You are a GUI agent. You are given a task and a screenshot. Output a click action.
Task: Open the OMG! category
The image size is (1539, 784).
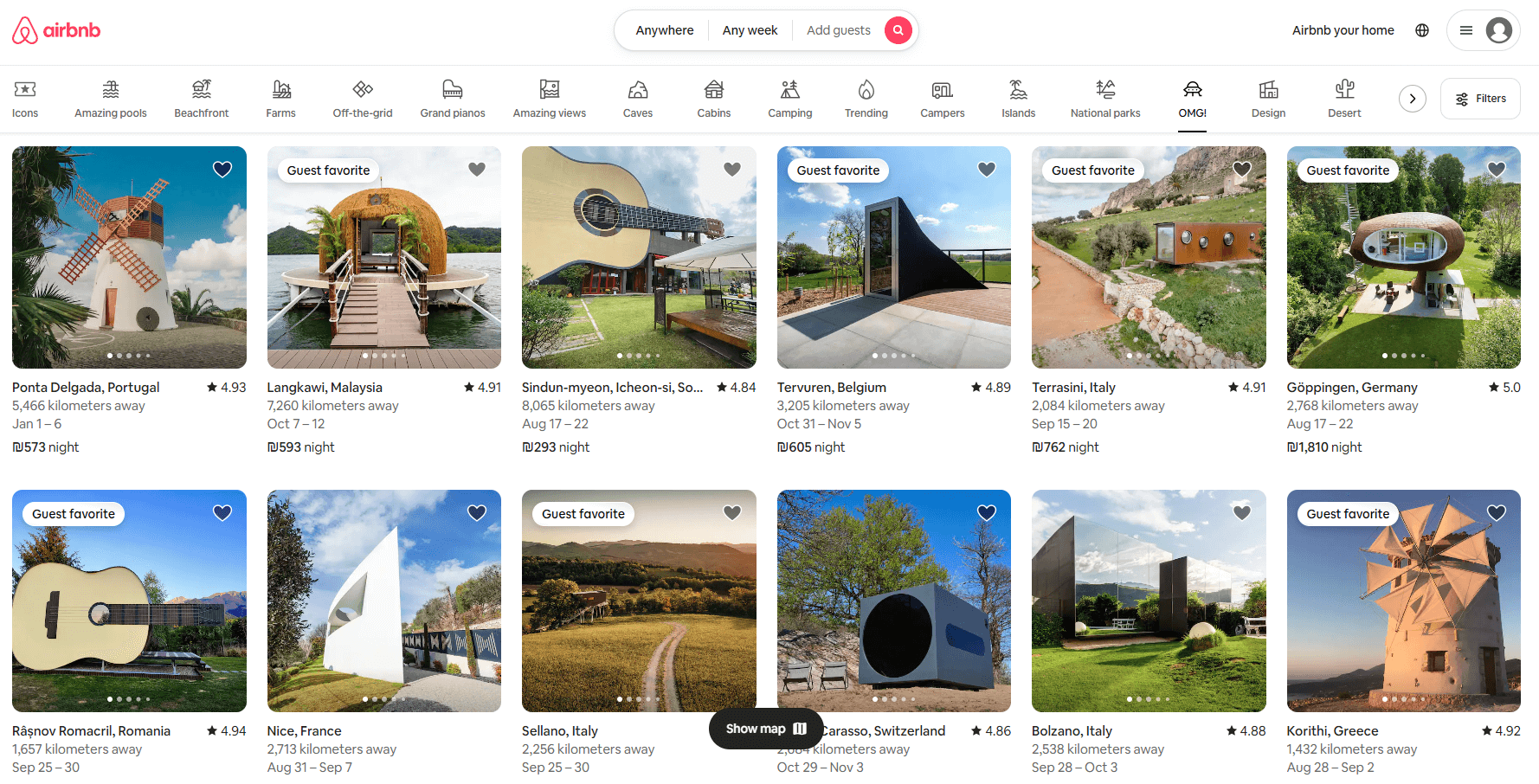click(x=1192, y=98)
